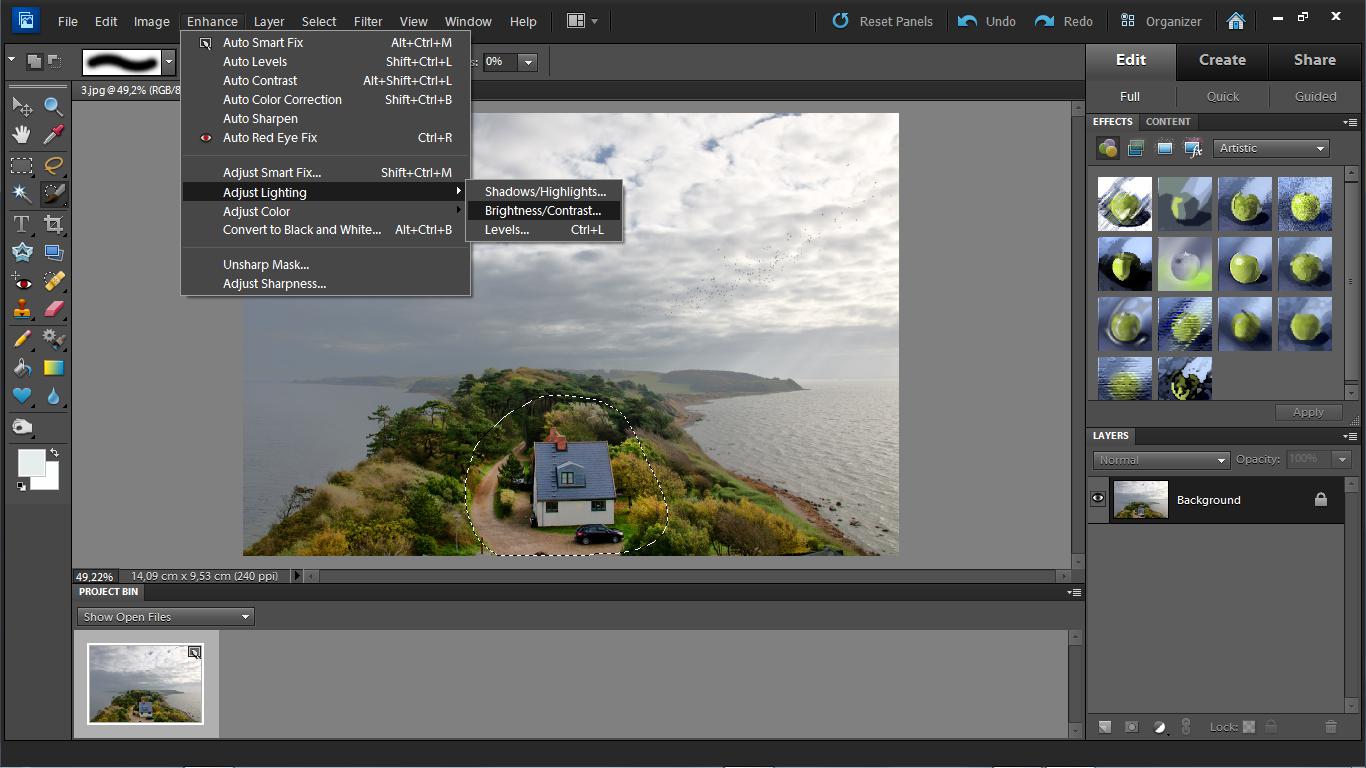The image size is (1366, 768).
Task: Select the Zoom magnifier tool
Action: pyautogui.click(x=53, y=106)
